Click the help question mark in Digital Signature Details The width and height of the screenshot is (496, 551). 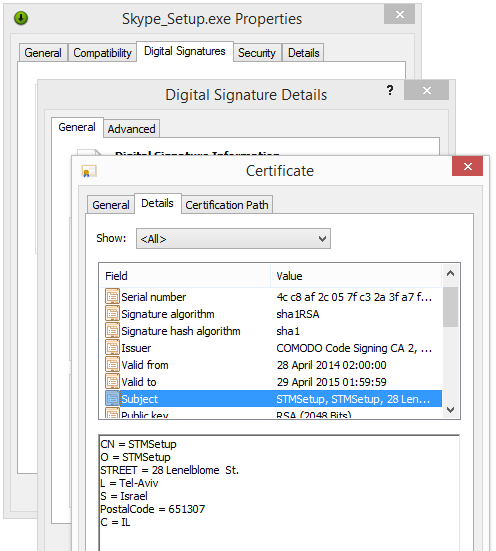(x=390, y=90)
